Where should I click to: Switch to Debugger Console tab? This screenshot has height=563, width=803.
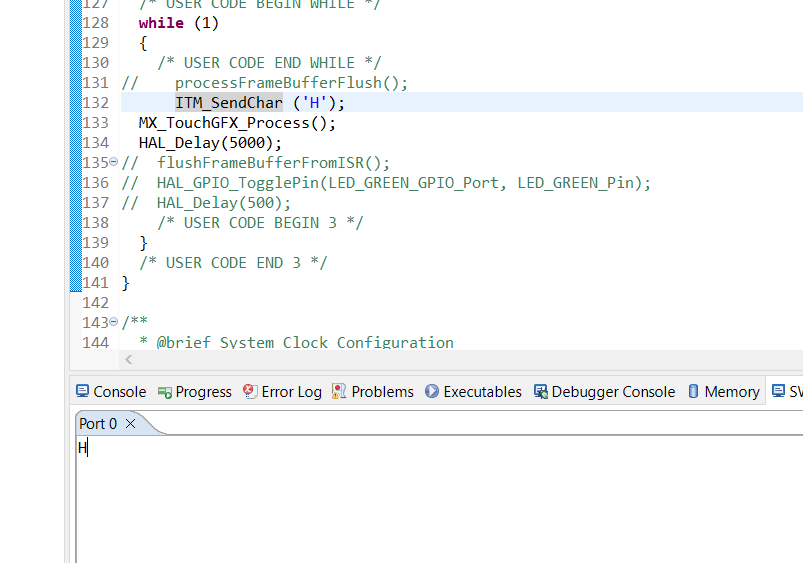604,392
